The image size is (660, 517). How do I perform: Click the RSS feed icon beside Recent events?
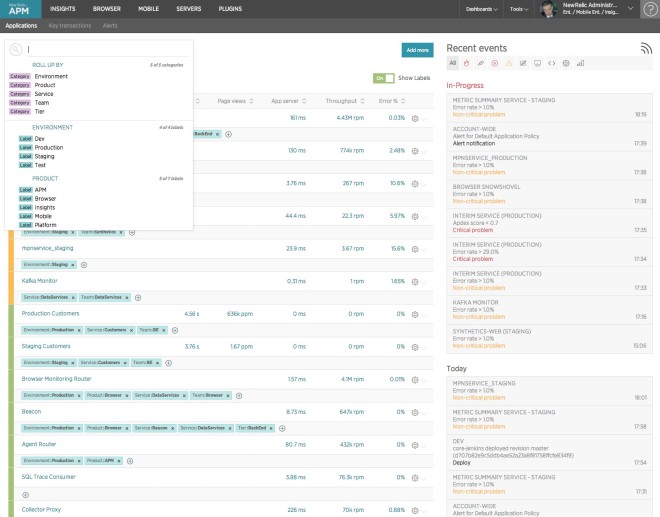point(646,48)
